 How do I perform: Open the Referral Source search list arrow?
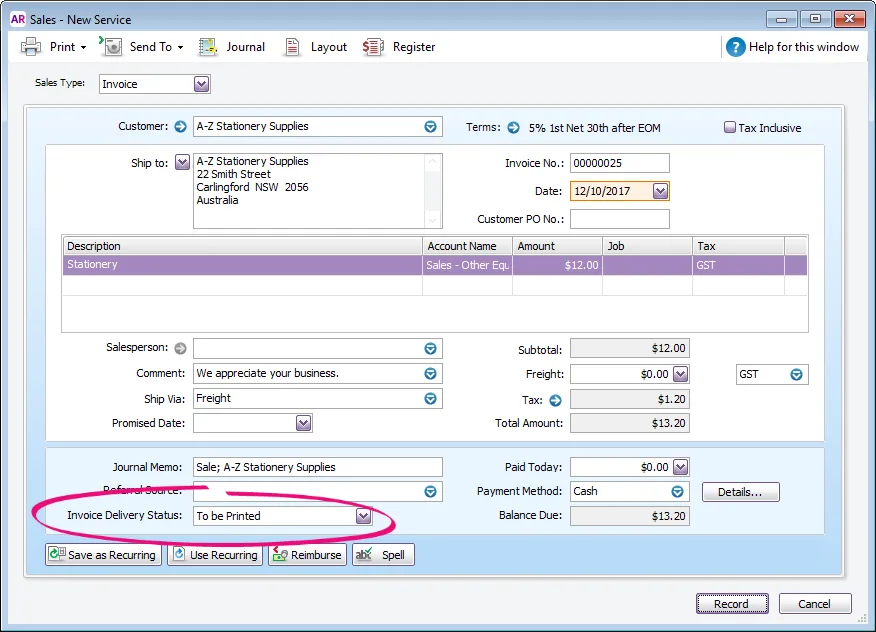430,492
